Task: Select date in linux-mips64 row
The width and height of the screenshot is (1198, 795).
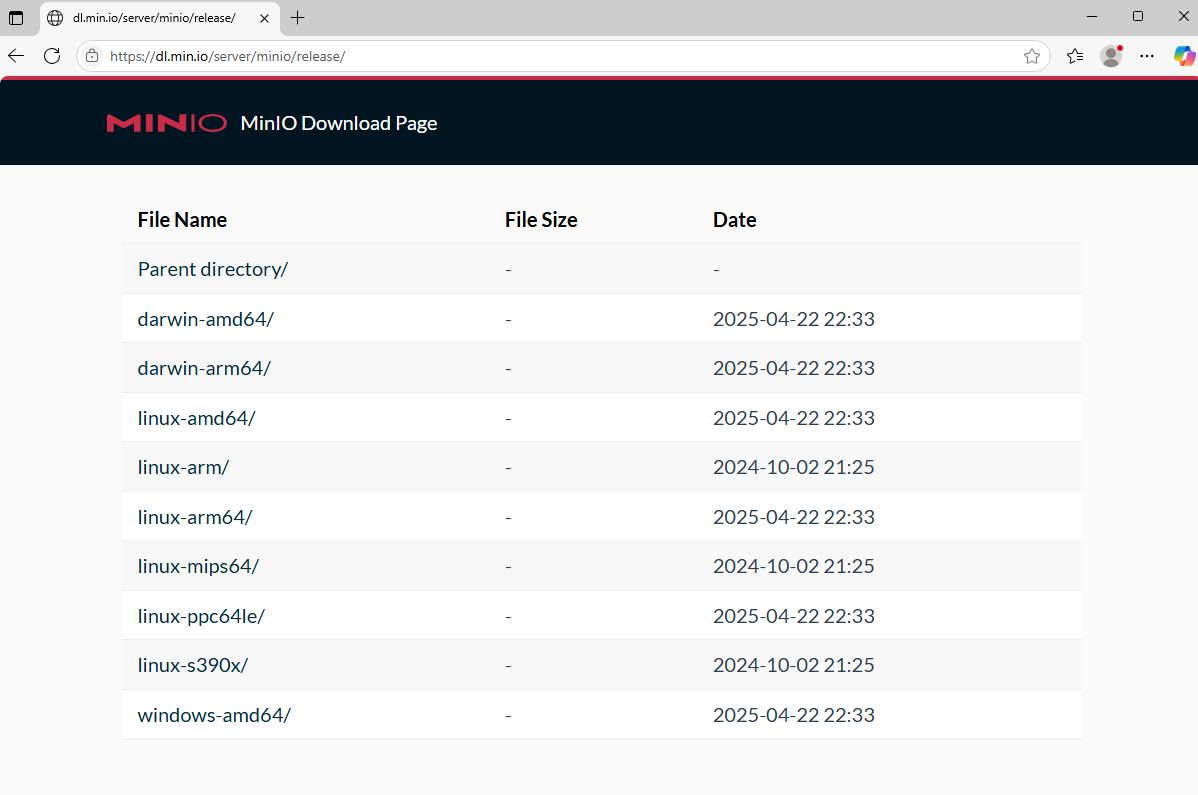Action: (x=794, y=566)
